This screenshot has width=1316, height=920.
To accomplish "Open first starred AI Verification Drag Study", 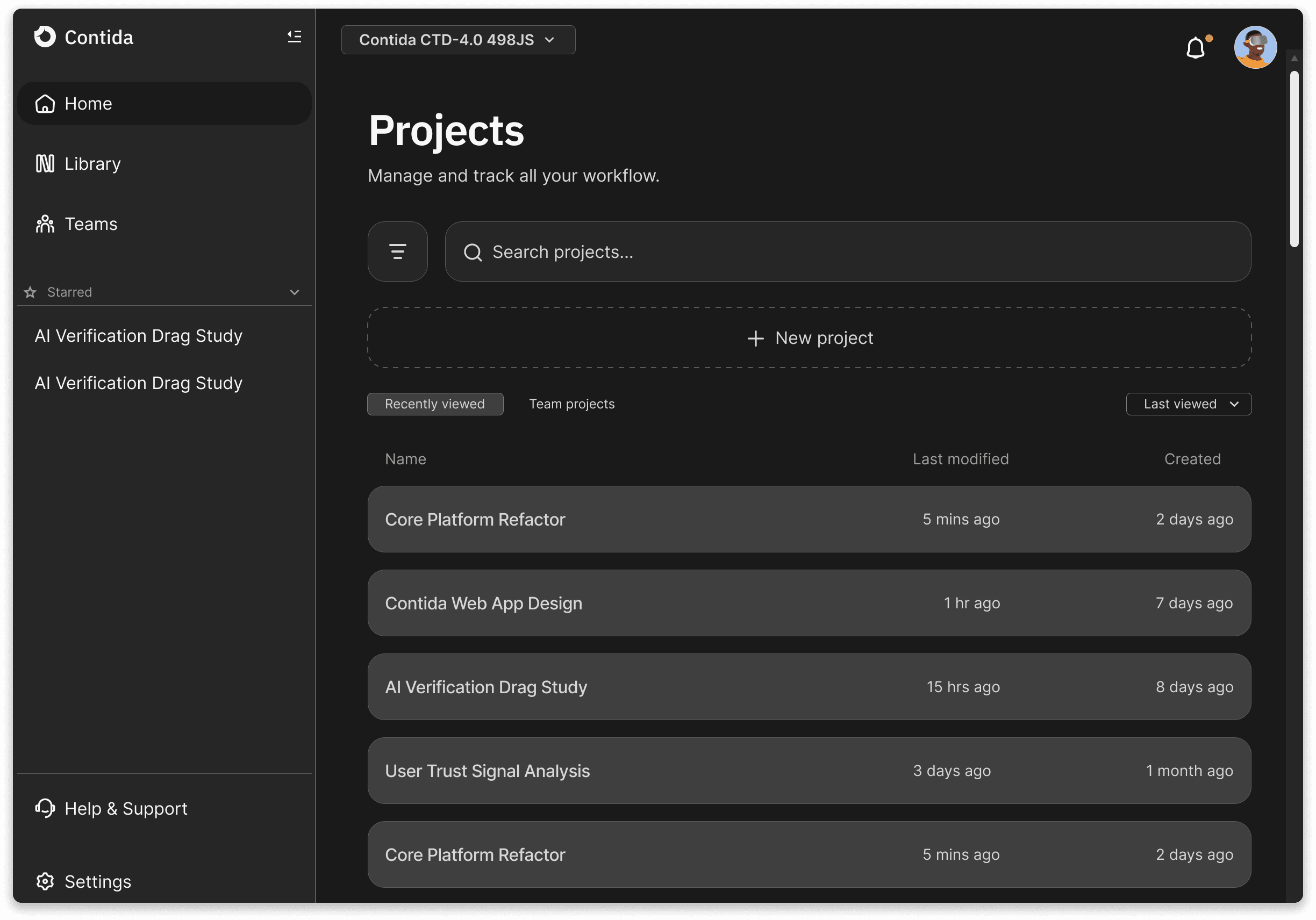I will pyautogui.click(x=138, y=336).
